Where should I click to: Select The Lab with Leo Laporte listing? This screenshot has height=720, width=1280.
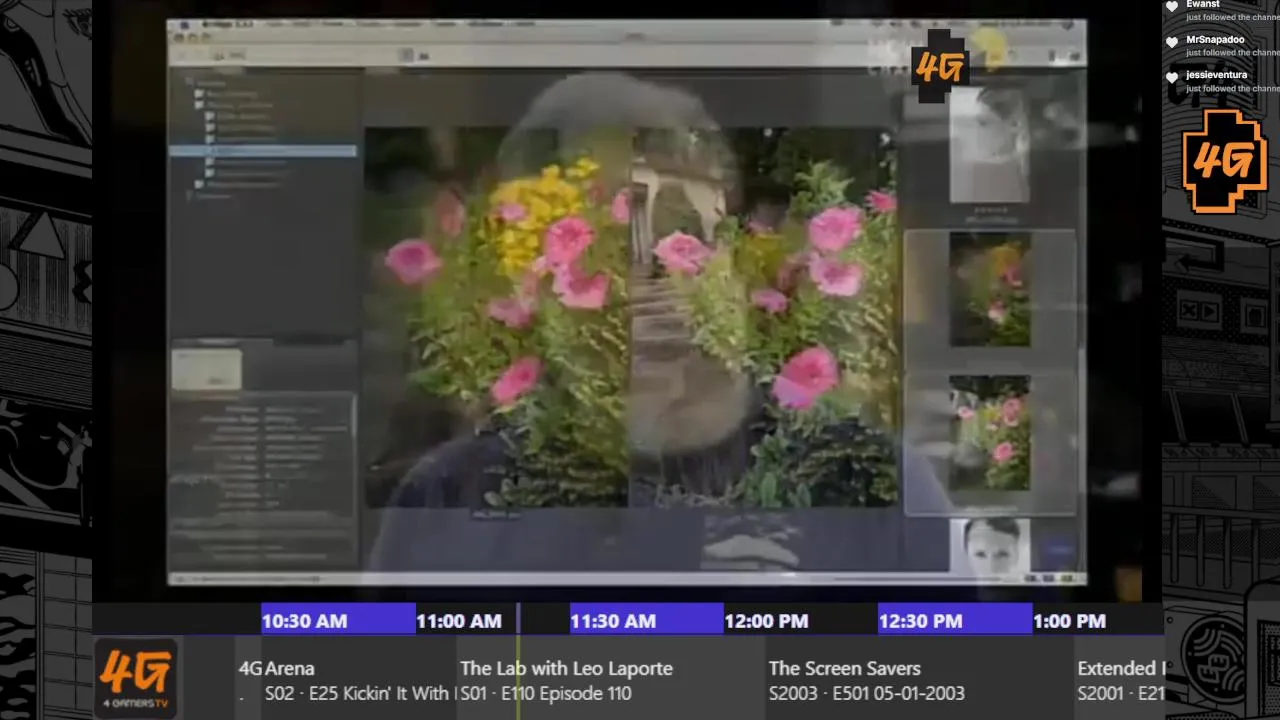pyautogui.click(x=609, y=680)
